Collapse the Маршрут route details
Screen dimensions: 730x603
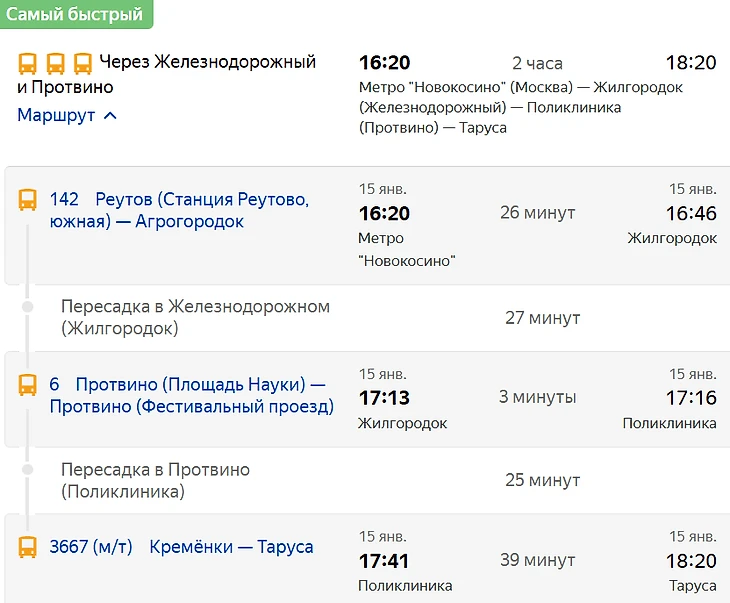(x=67, y=115)
